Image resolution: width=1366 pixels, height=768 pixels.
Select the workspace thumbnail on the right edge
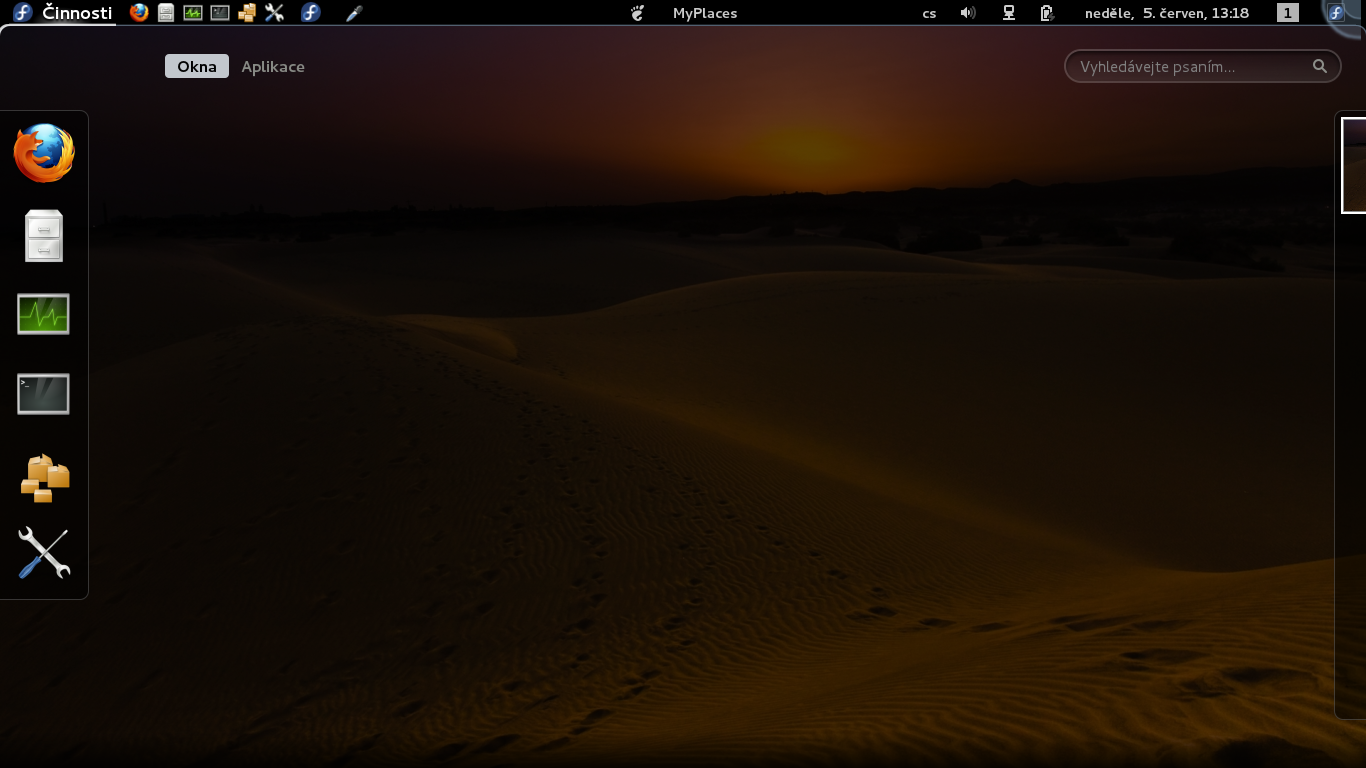coord(1354,165)
